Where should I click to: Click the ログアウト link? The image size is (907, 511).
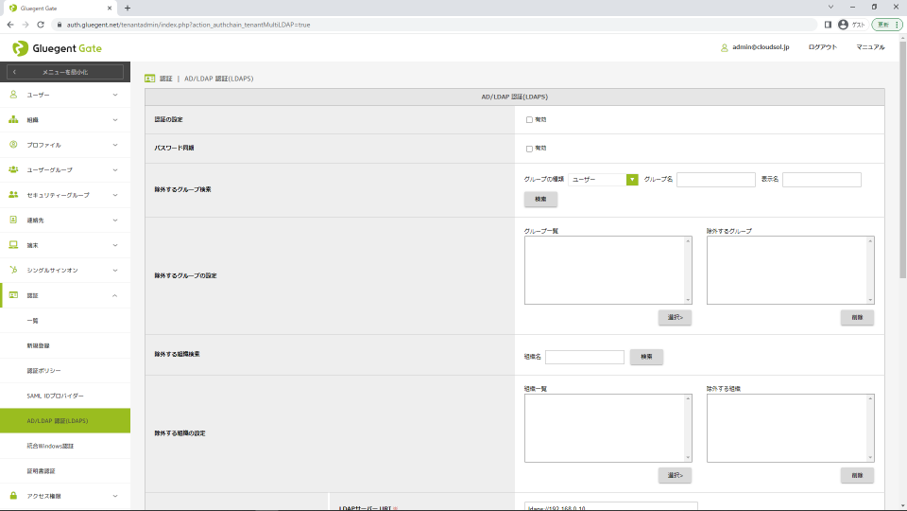tap(822, 47)
